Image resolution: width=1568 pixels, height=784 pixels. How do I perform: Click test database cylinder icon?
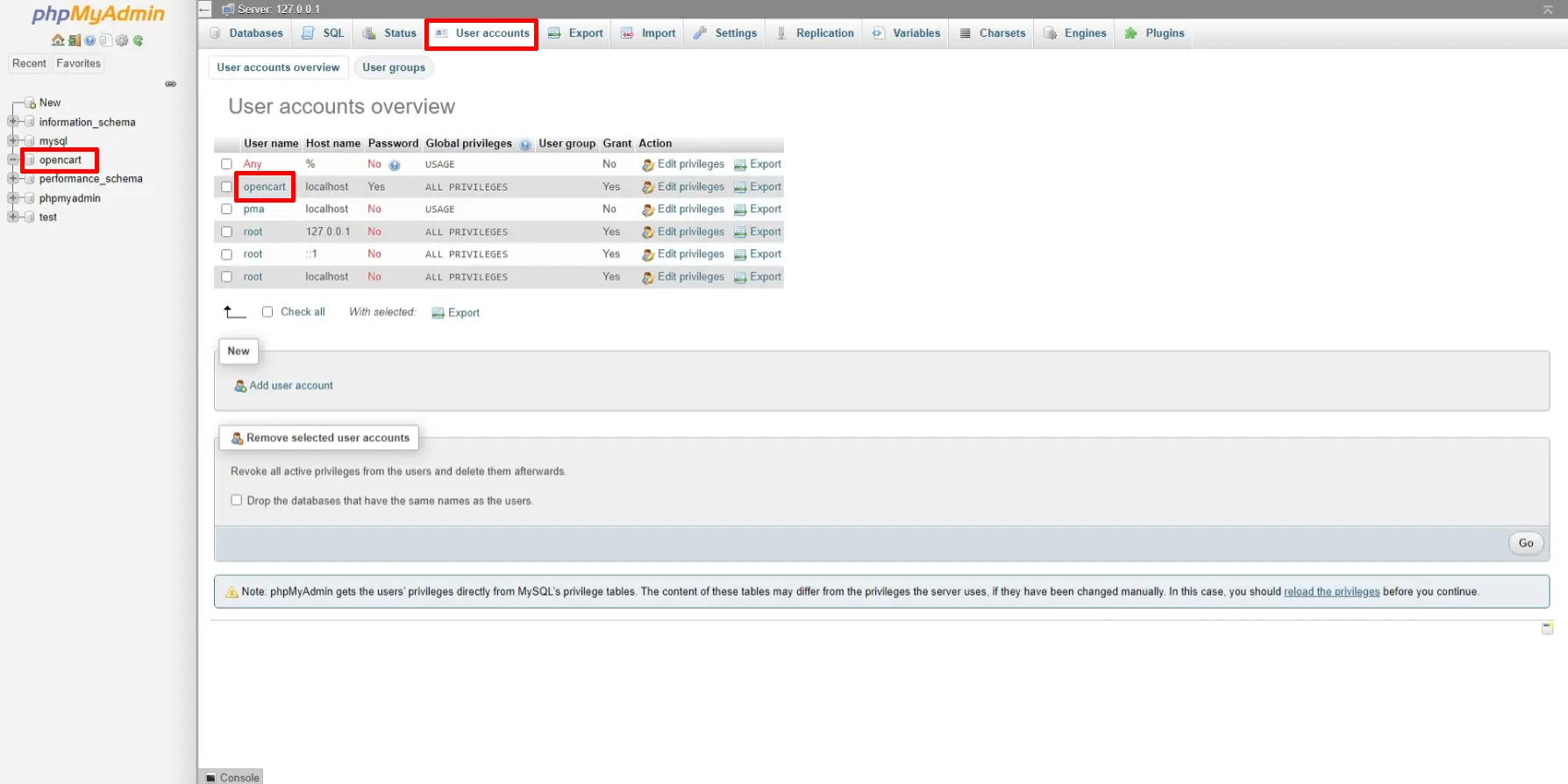[30, 217]
